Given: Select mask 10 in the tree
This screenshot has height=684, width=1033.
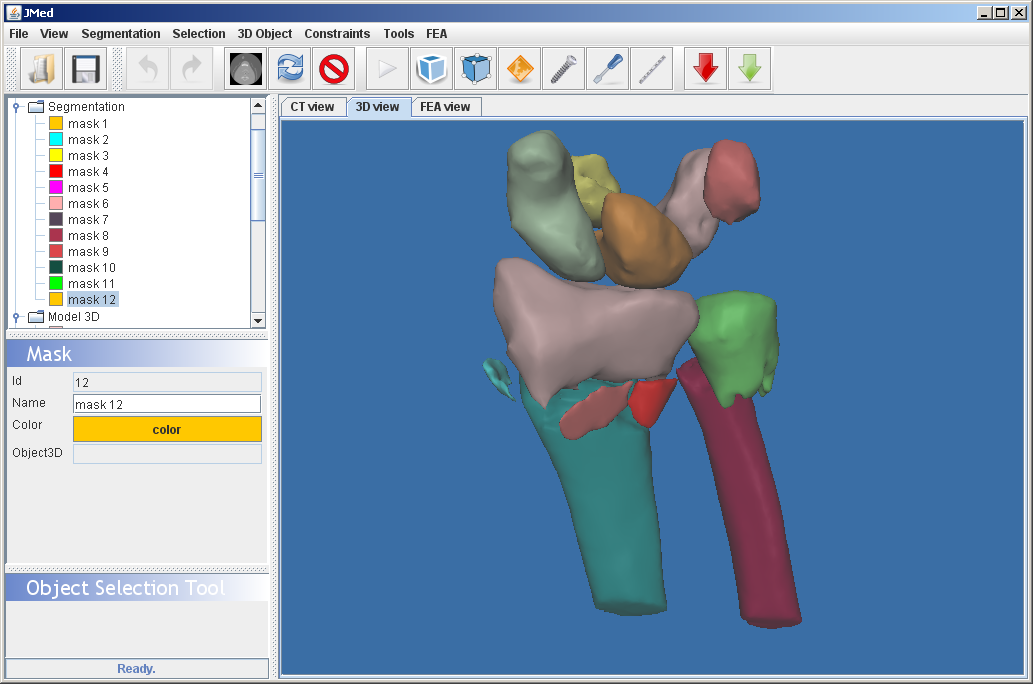Looking at the screenshot, I should (x=91, y=268).
